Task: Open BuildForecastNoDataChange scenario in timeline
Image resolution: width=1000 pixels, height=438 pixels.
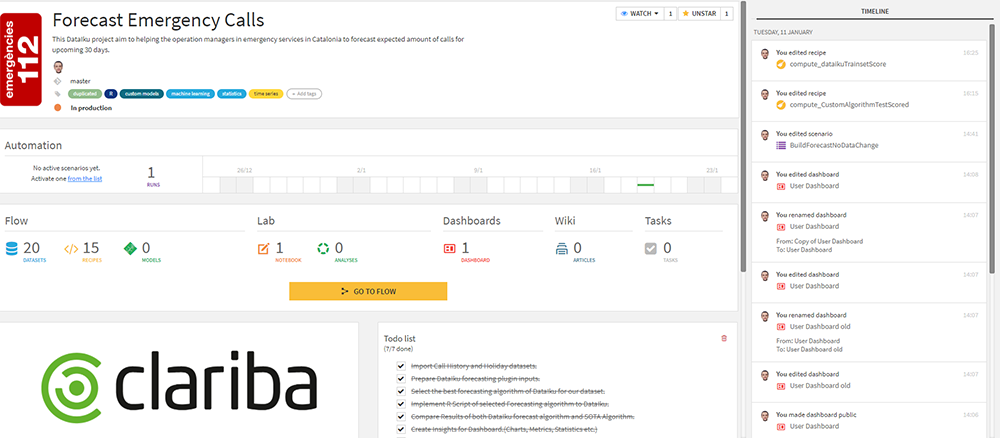Action: pos(834,145)
